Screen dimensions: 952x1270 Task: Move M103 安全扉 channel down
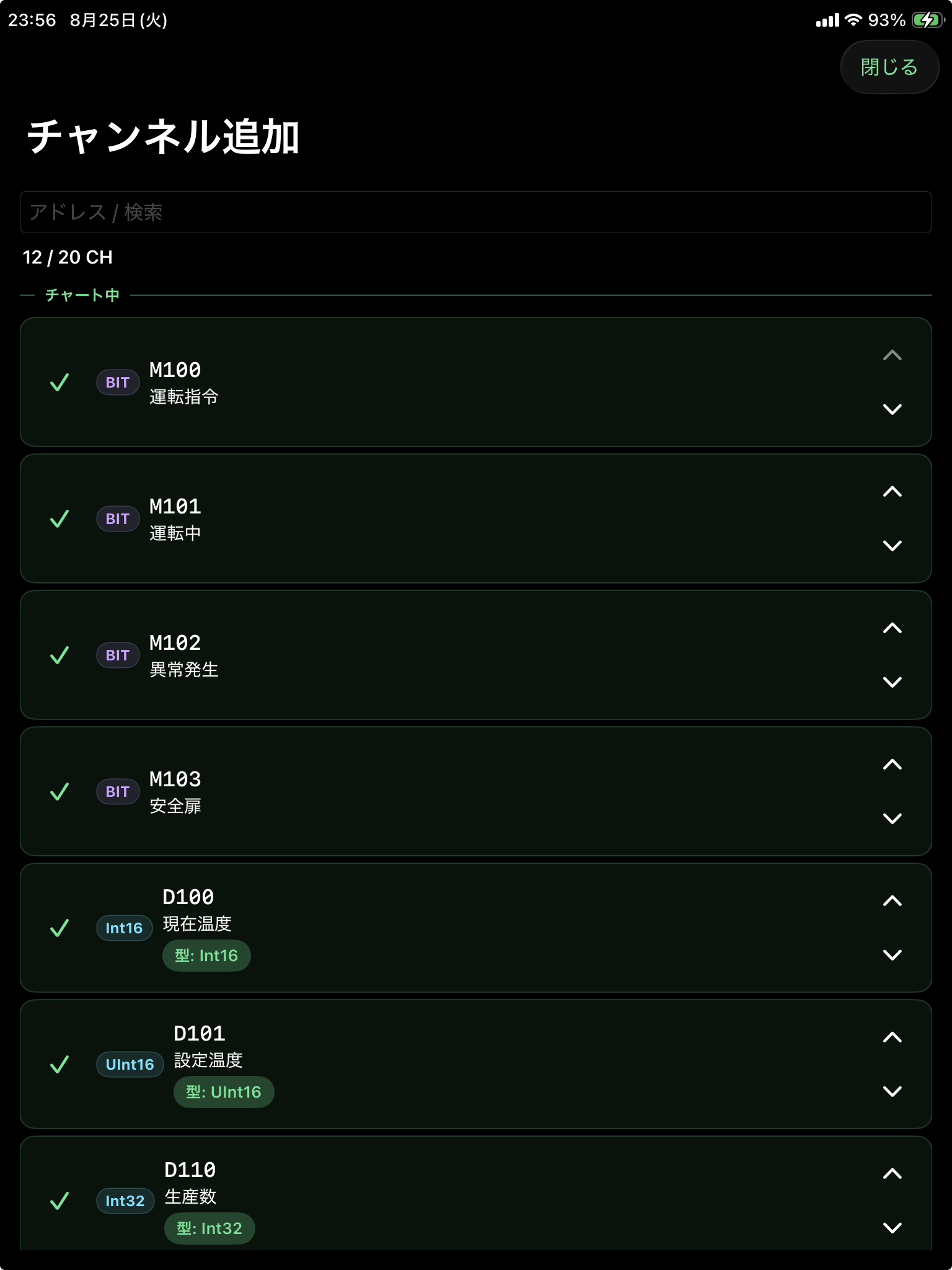[892, 819]
